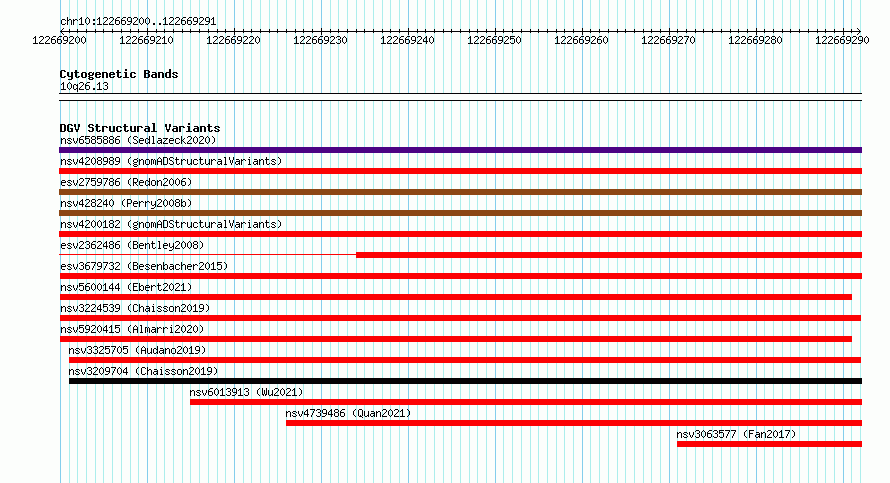890x483 pixels.
Task: Click nsv6013913 (Wu2021) variant label
Action: pos(246,392)
